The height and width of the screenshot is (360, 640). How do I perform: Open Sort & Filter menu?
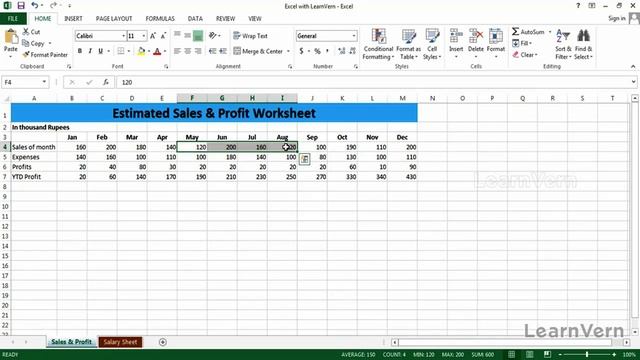(x=563, y=44)
